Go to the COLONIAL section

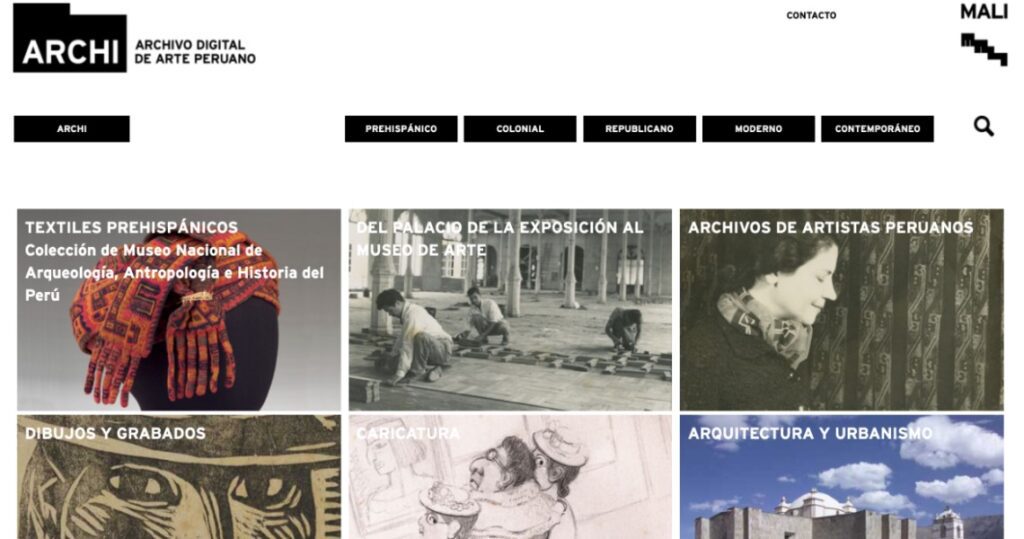pos(520,129)
